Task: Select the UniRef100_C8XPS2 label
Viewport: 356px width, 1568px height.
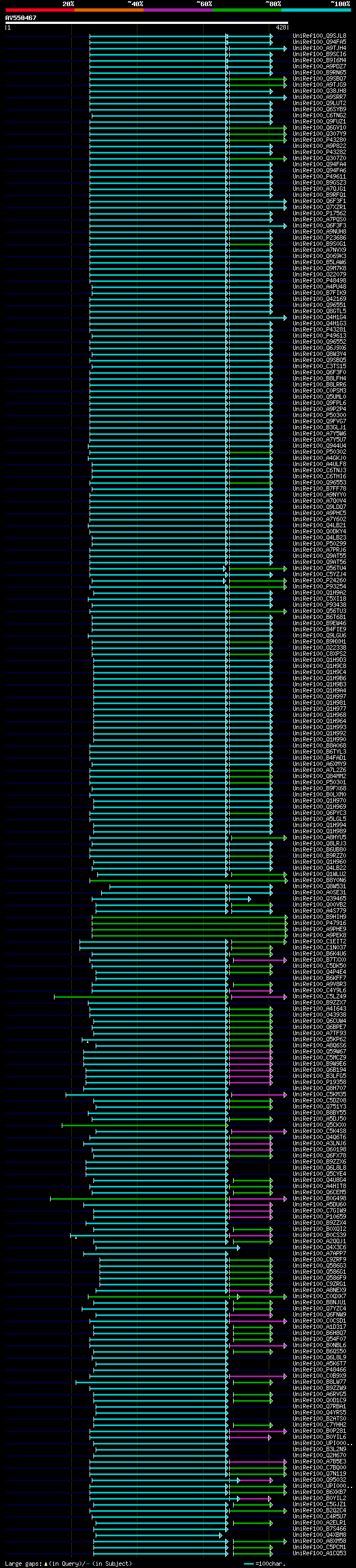Action: (x=319, y=654)
